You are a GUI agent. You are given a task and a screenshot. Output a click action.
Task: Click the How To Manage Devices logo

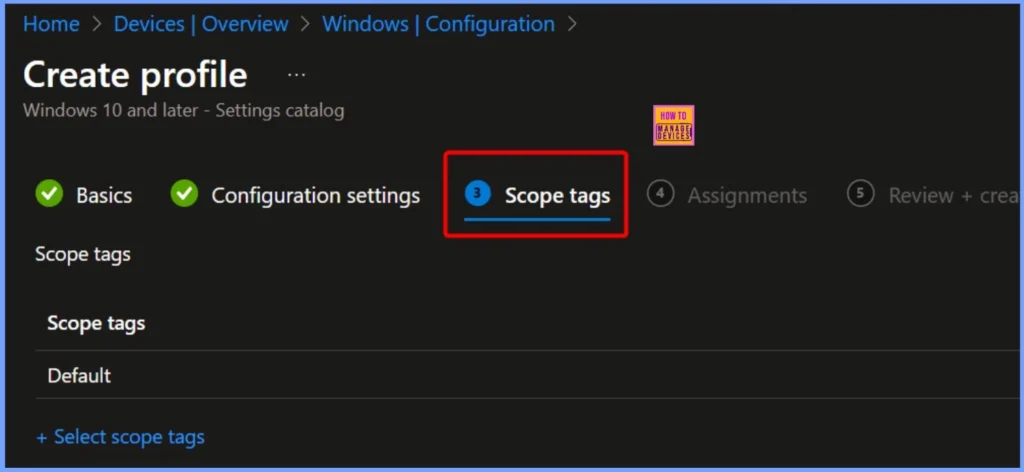point(673,125)
